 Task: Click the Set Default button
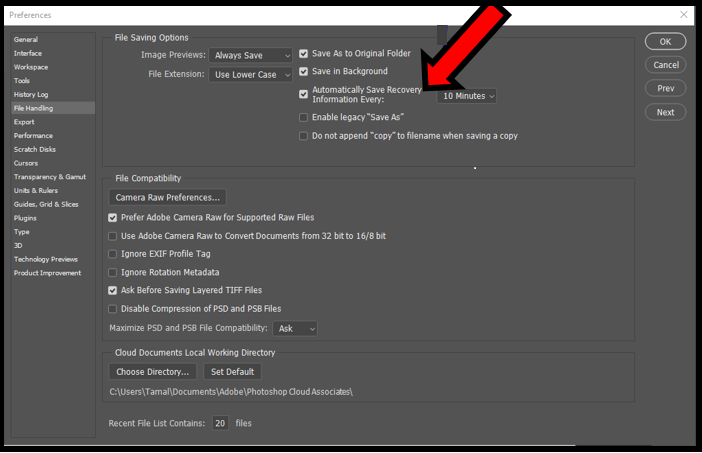[x=232, y=372]
